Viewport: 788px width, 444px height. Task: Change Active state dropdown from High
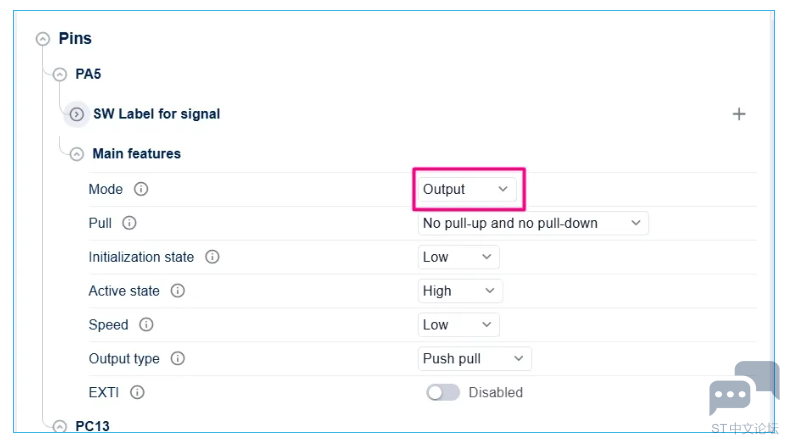[x=460, y=291]
